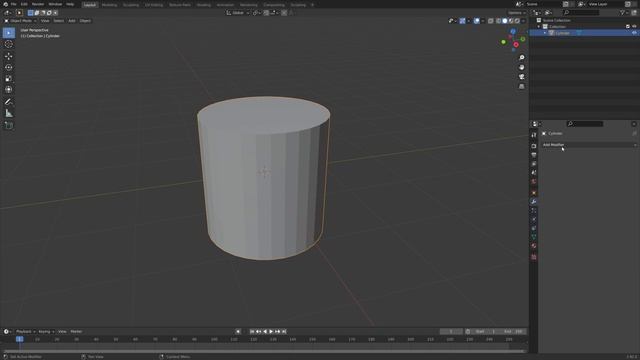Open the Tool properties tab
Screen dimensions: 640x360
(x=534, y=135)
